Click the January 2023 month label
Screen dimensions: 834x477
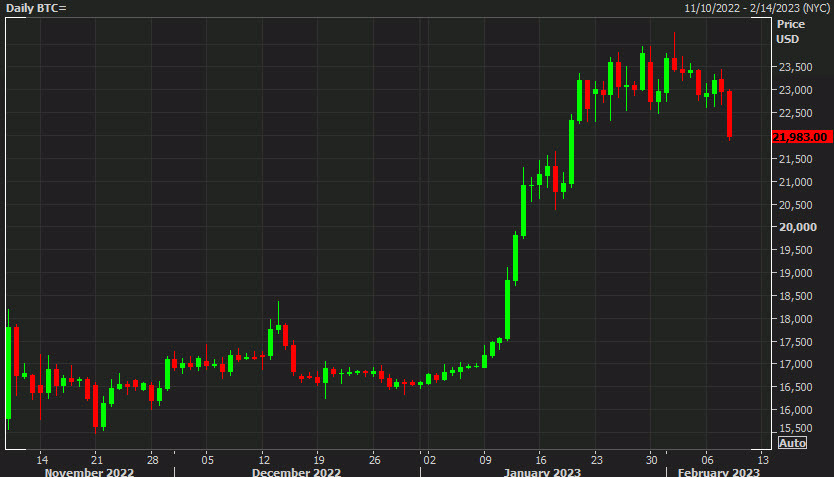pyautogui.click(x=542, y=472)
